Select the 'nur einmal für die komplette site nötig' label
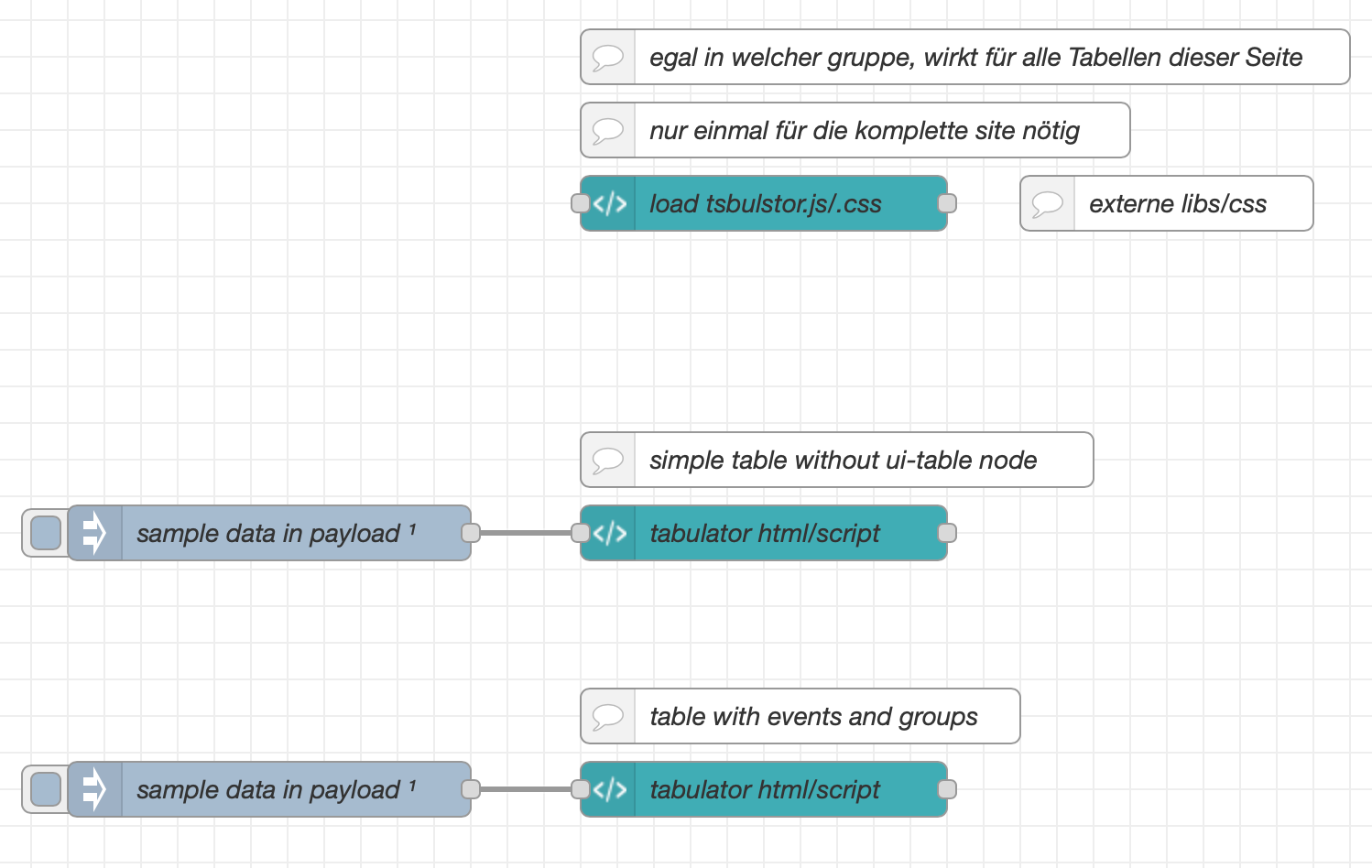Image resolution: width=1372 pixels, height=868 pixels. point(865,130)
